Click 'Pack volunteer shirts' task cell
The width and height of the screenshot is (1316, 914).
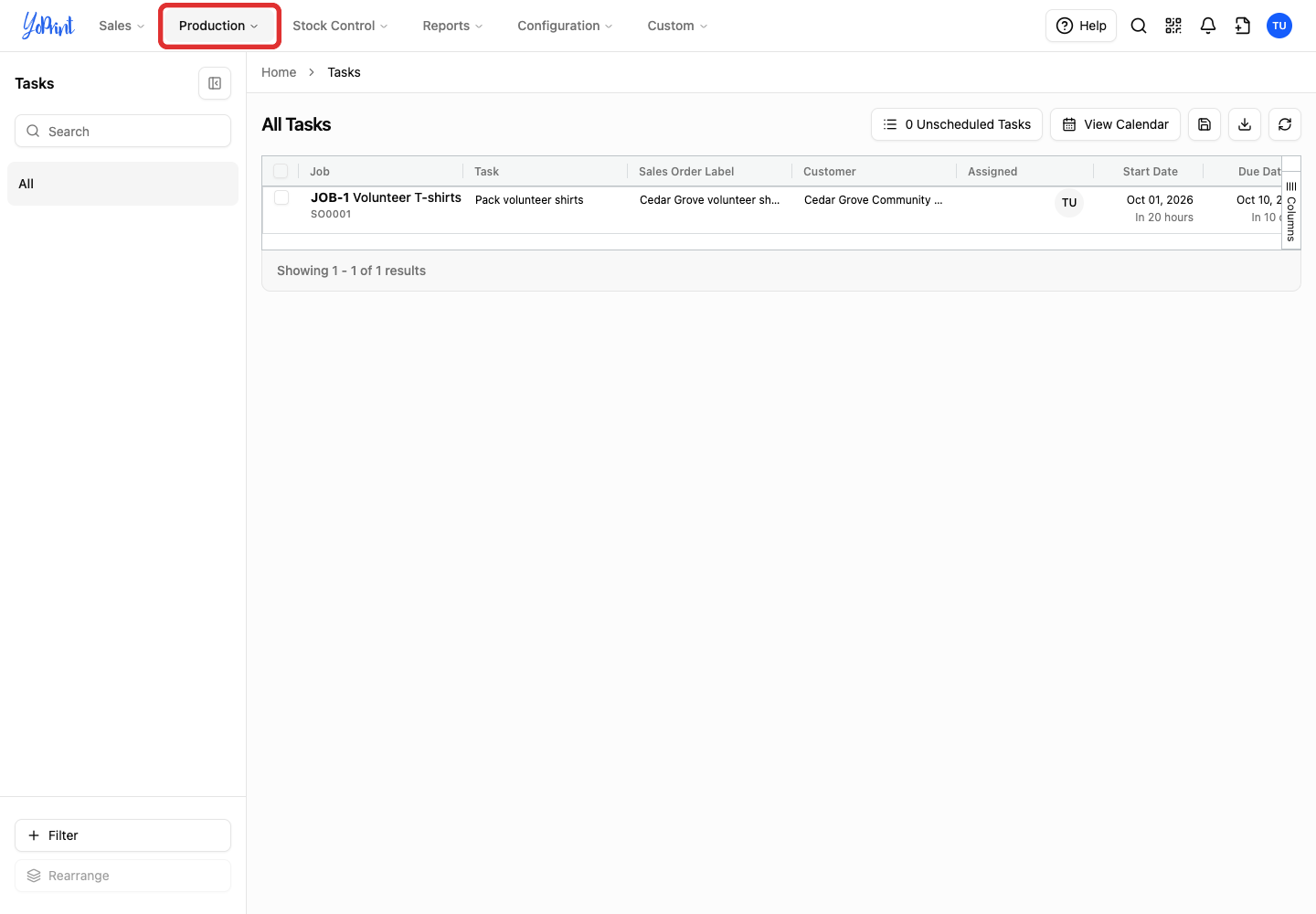coord(529,199)
